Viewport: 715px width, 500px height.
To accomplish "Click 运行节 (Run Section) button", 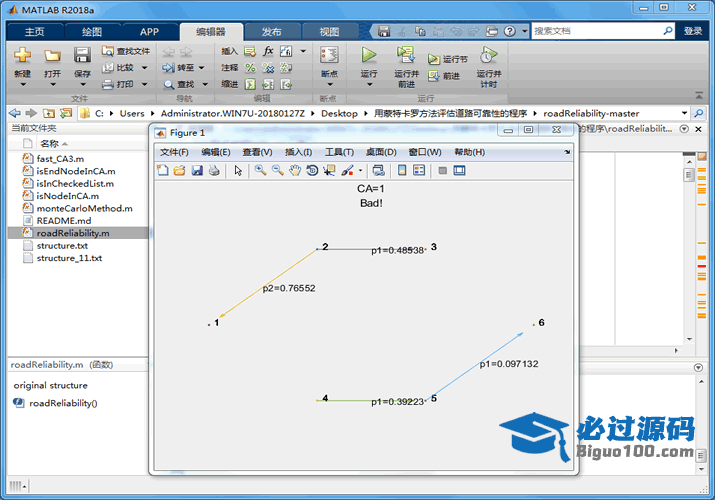I will 448,59.
